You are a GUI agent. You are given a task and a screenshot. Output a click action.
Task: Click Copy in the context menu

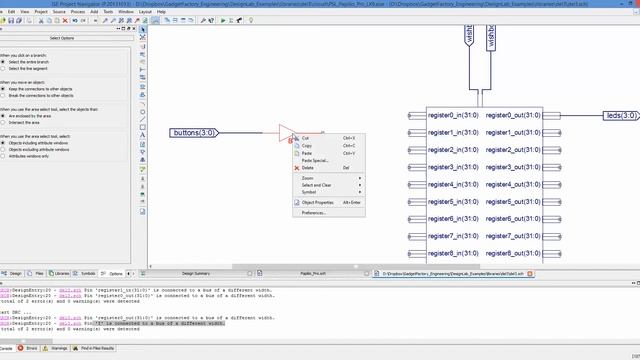pos(329,146)
